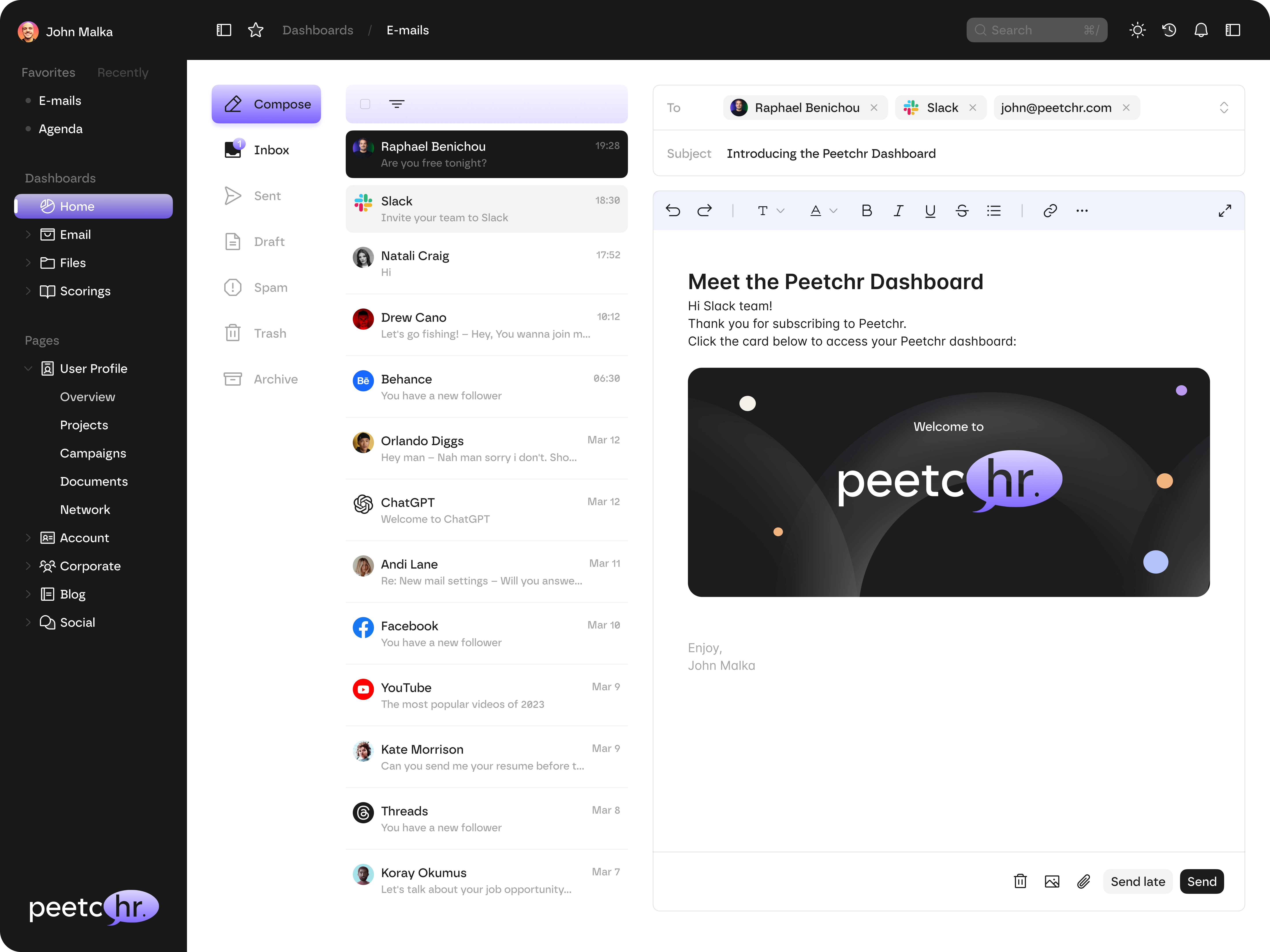This screenshot has width=1270, height=952.
Task: Apply strikethrough formatting in the editor
Action: [962, 211]
